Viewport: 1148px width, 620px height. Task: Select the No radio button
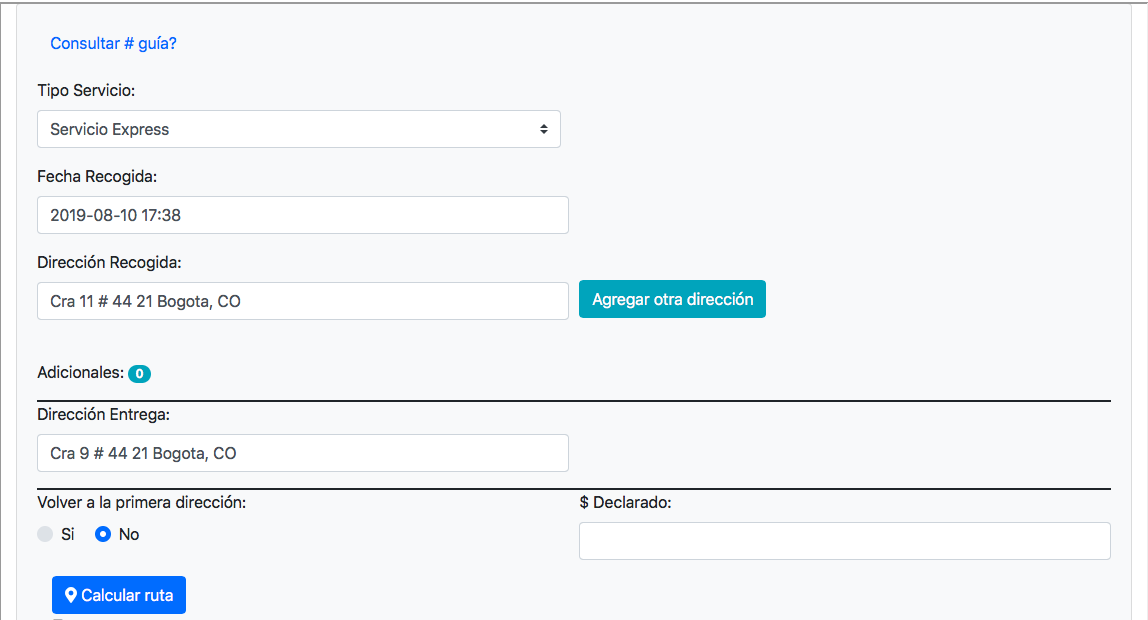(x=103, y=534)
